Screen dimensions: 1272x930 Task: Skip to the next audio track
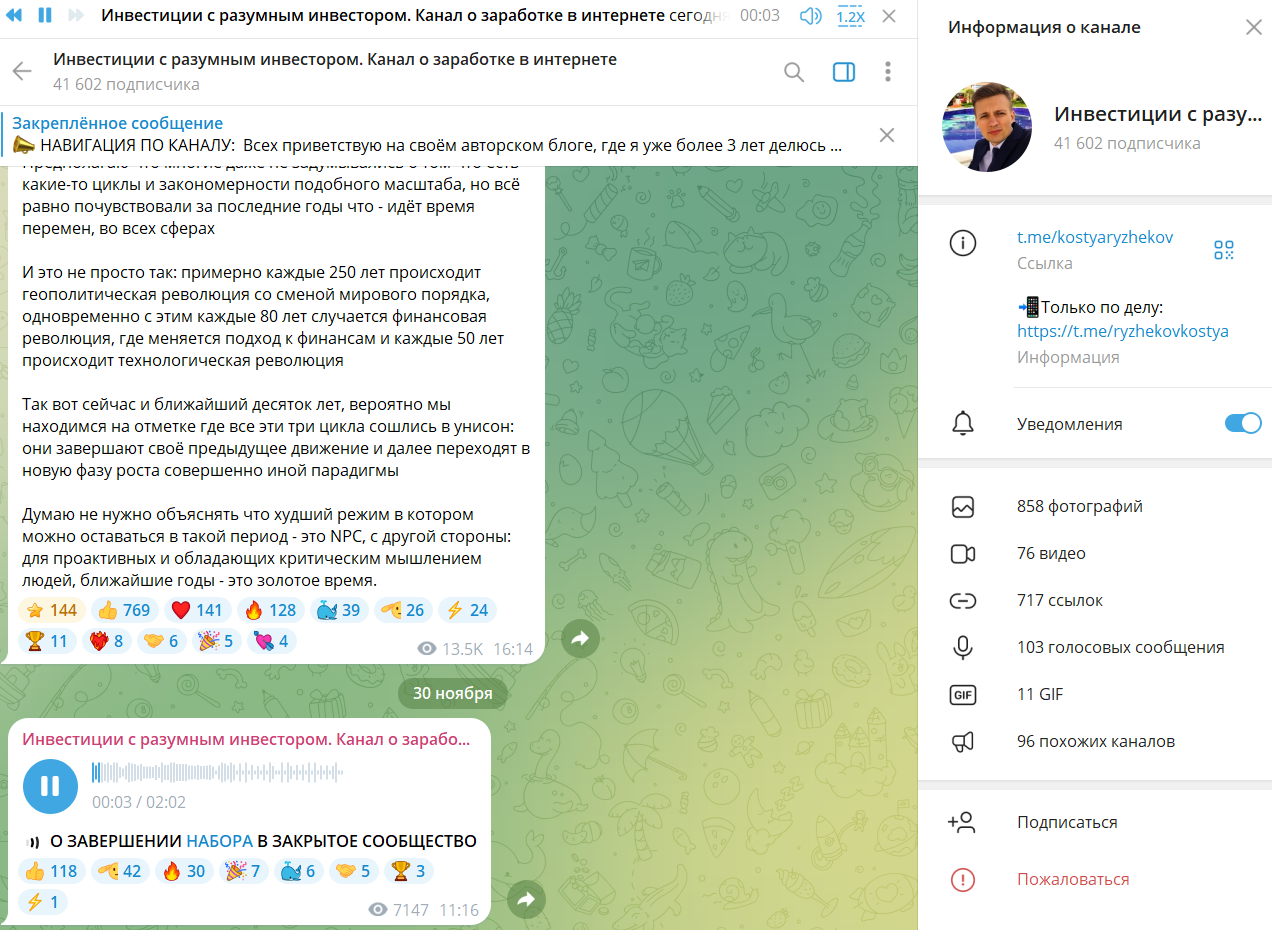coord(76,15)
